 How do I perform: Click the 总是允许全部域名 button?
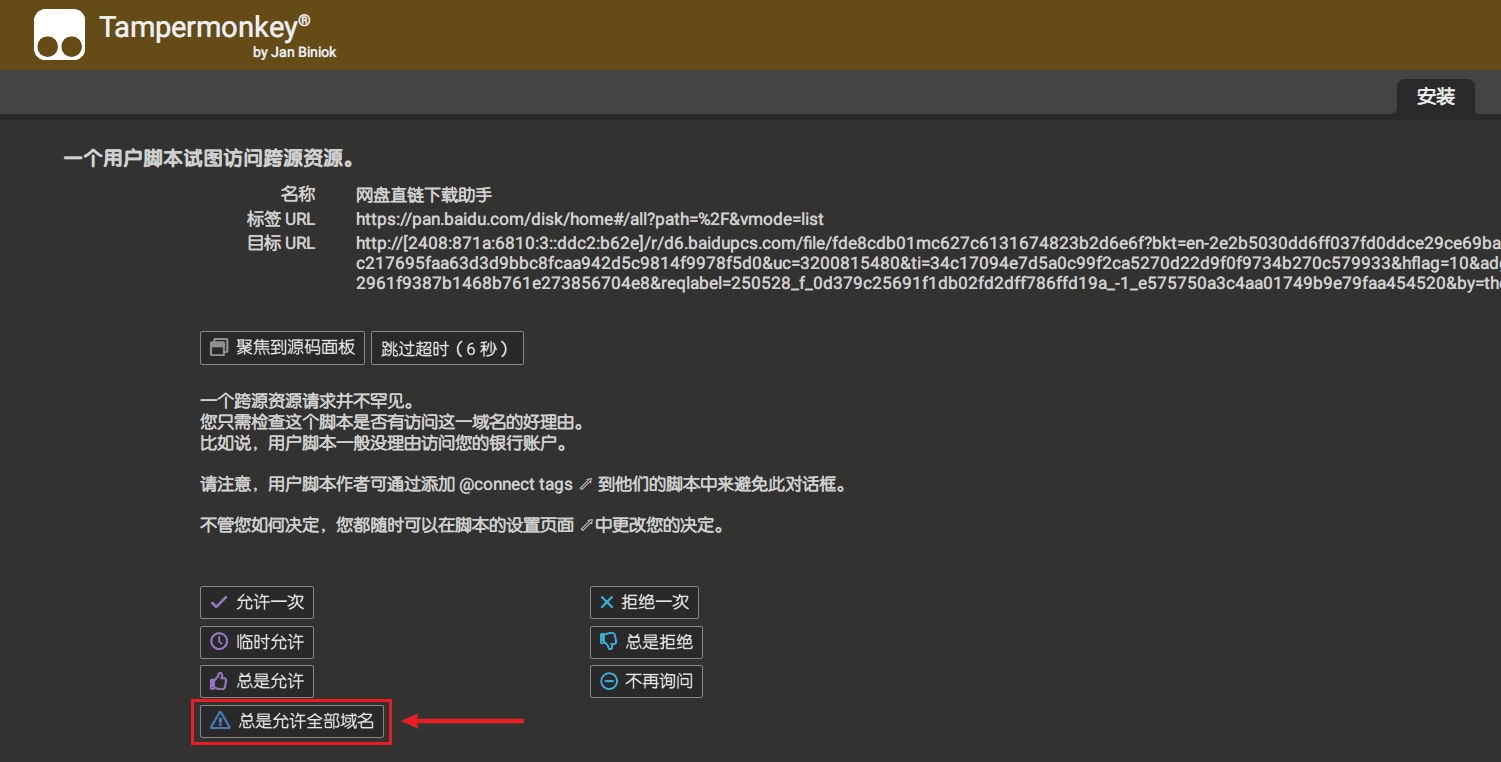(x=292, y=721)
